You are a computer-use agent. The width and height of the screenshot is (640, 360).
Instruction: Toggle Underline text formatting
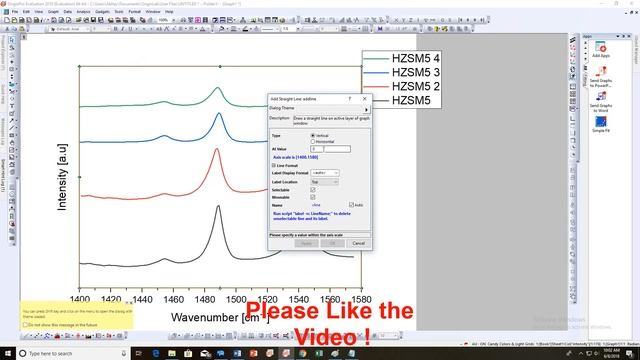coord(130,29)
